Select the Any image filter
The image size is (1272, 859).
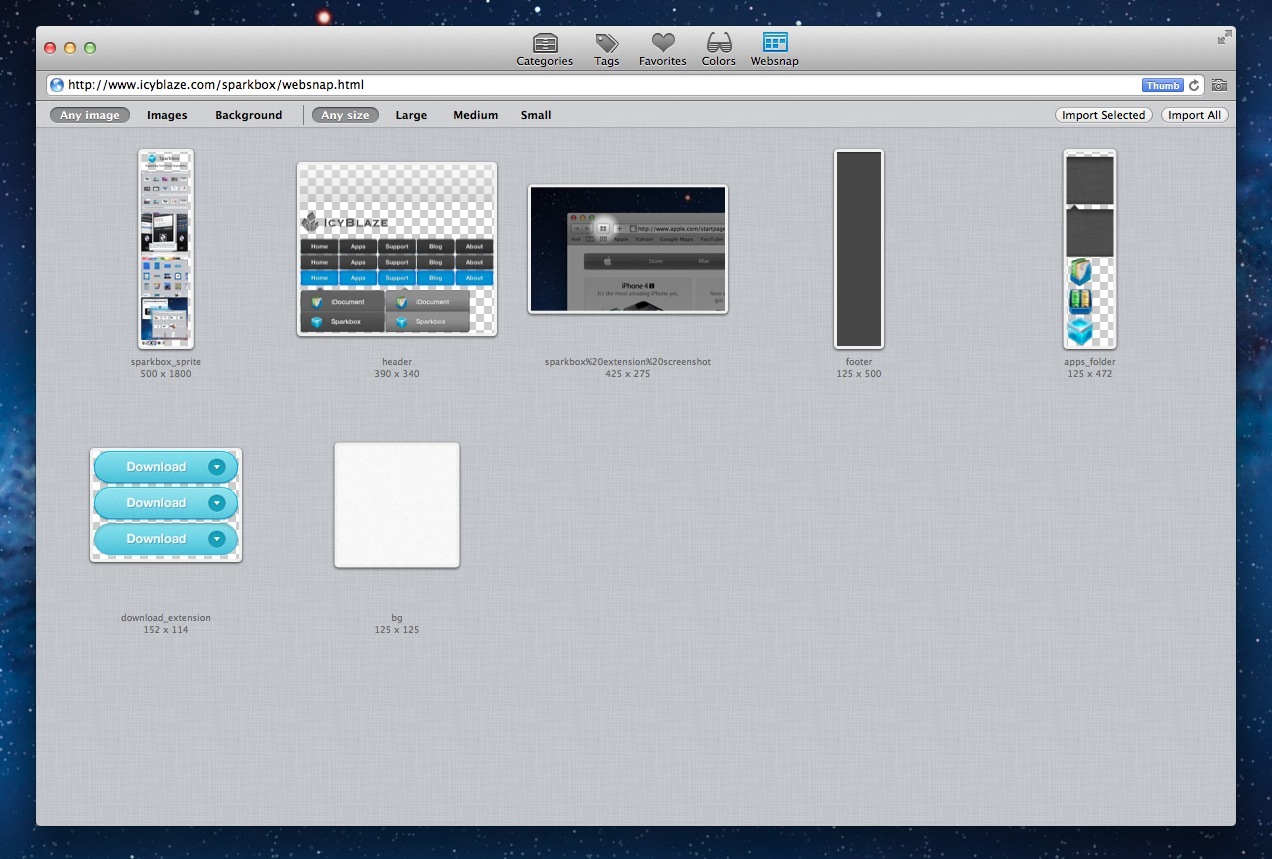tap(90, 115)
